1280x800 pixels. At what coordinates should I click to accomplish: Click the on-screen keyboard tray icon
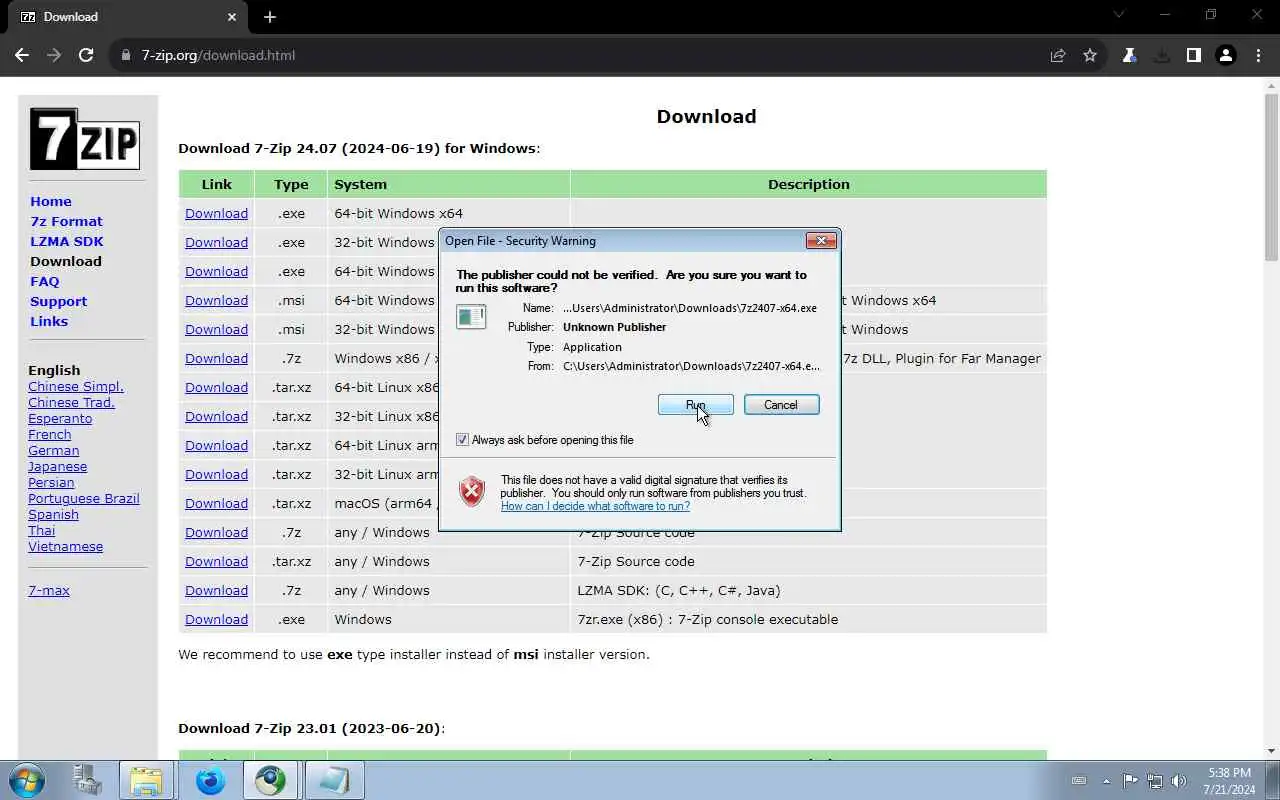pos(1079,781)
